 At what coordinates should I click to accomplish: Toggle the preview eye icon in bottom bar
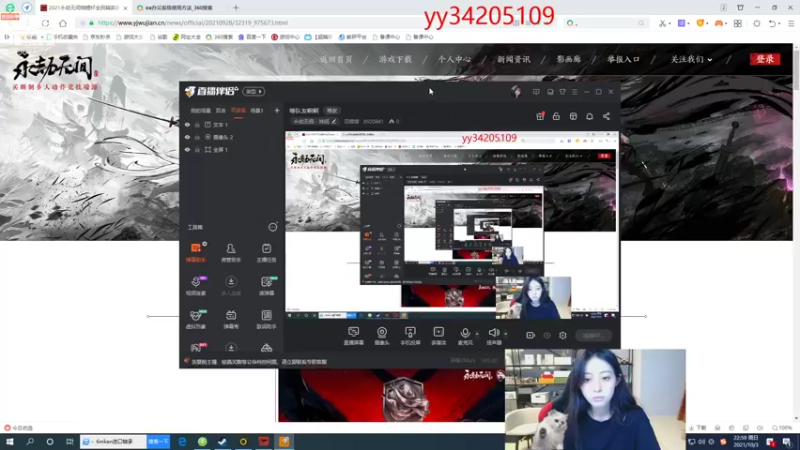(547, 335)
